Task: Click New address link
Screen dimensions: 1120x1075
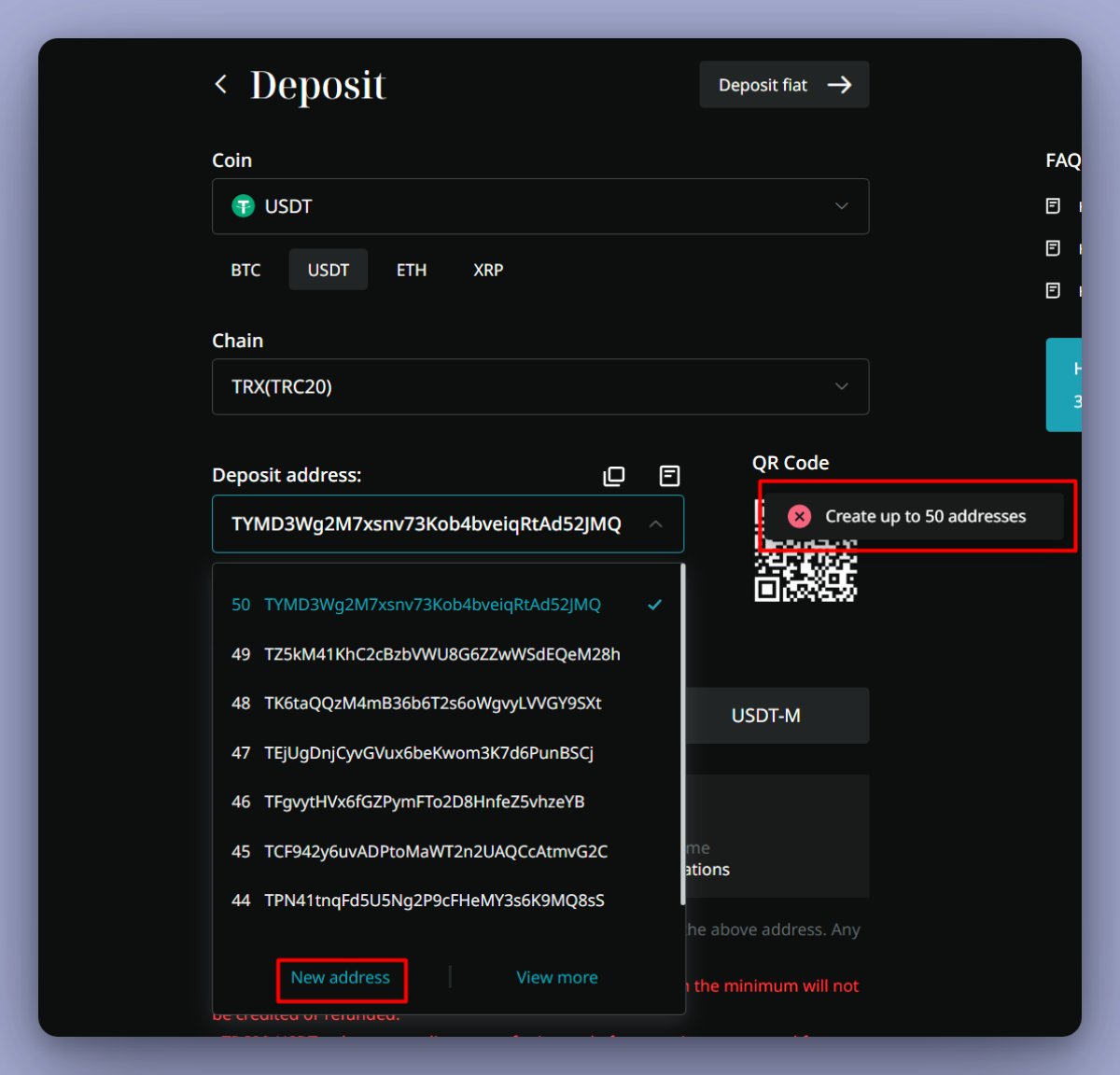Action: [341, 978]
